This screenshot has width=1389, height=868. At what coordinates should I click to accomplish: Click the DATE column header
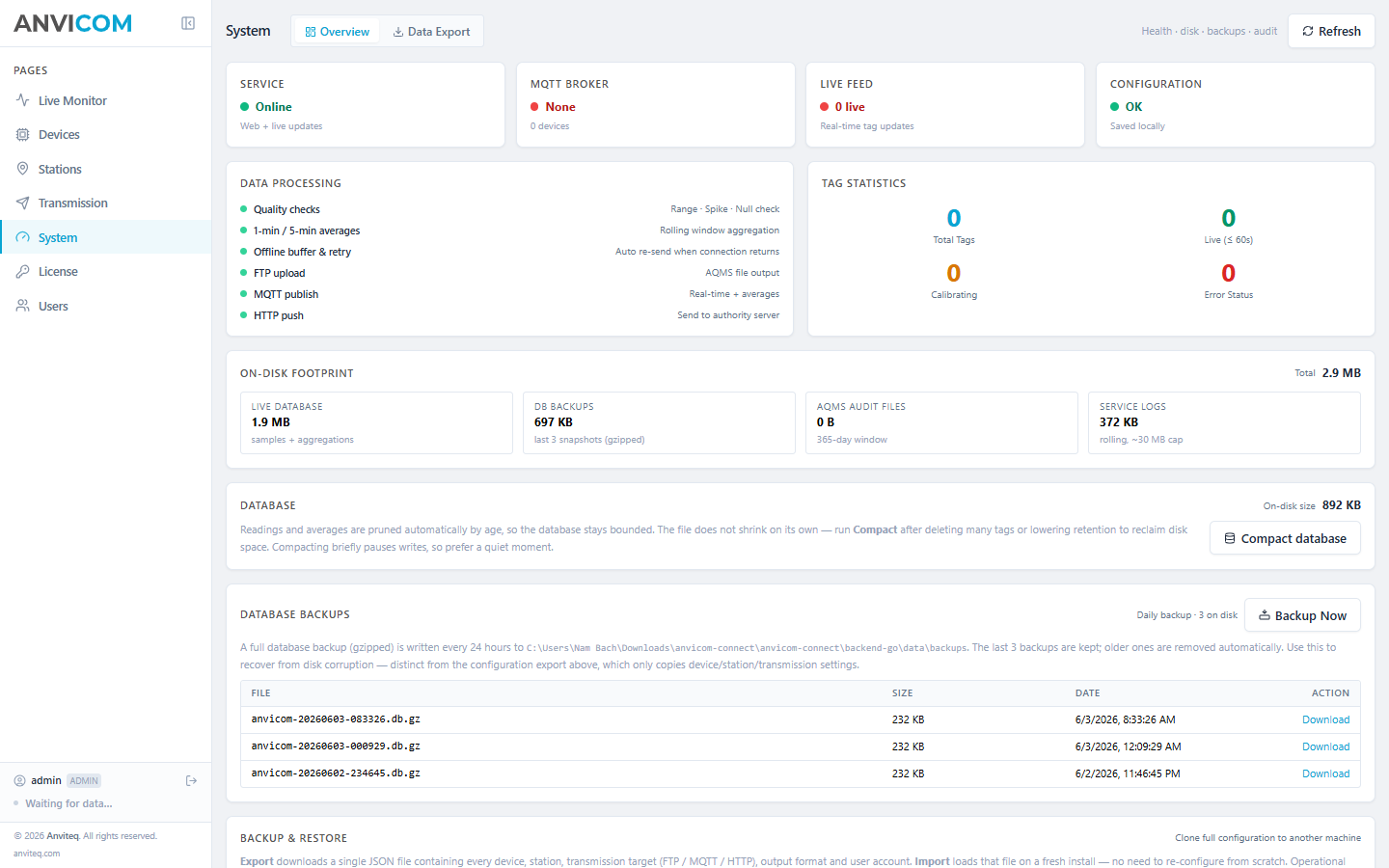tap(1087, 693)
